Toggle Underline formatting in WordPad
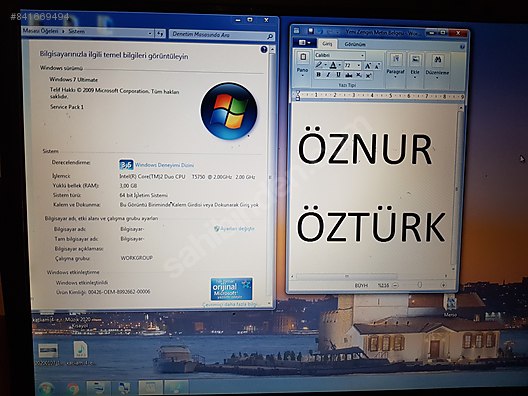This screenshot has width=528, height=396. pos(338,75)
